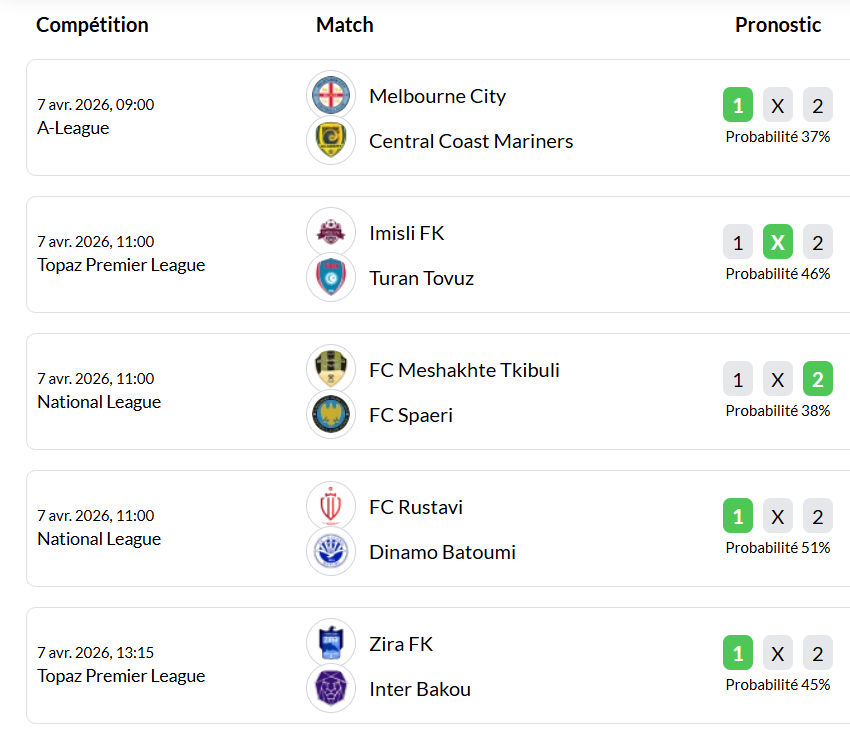Click the Compétition column header

coord(92,25)
